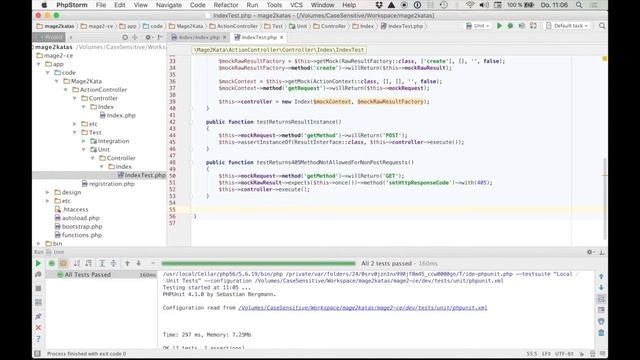Open the Refactor menu
The image size is (640, 360).
(x=226, y=5)
